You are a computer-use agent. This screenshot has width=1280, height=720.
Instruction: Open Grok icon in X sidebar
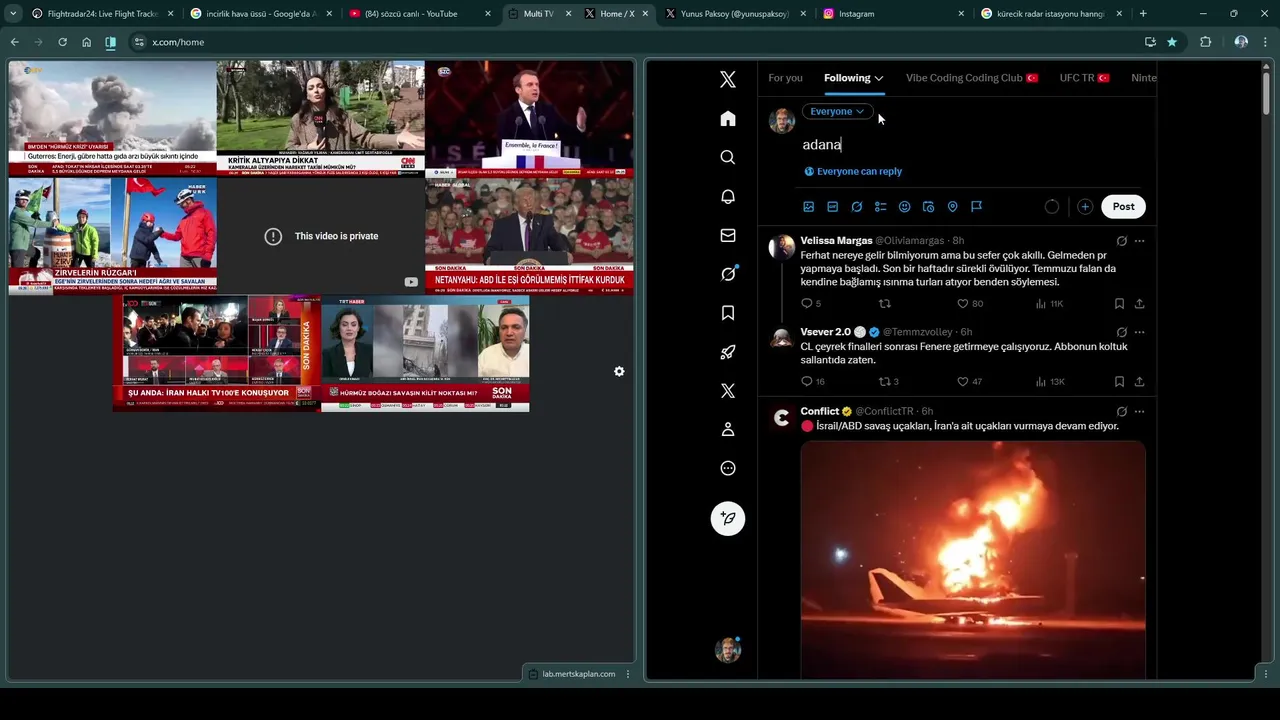(x=728, y=274)
